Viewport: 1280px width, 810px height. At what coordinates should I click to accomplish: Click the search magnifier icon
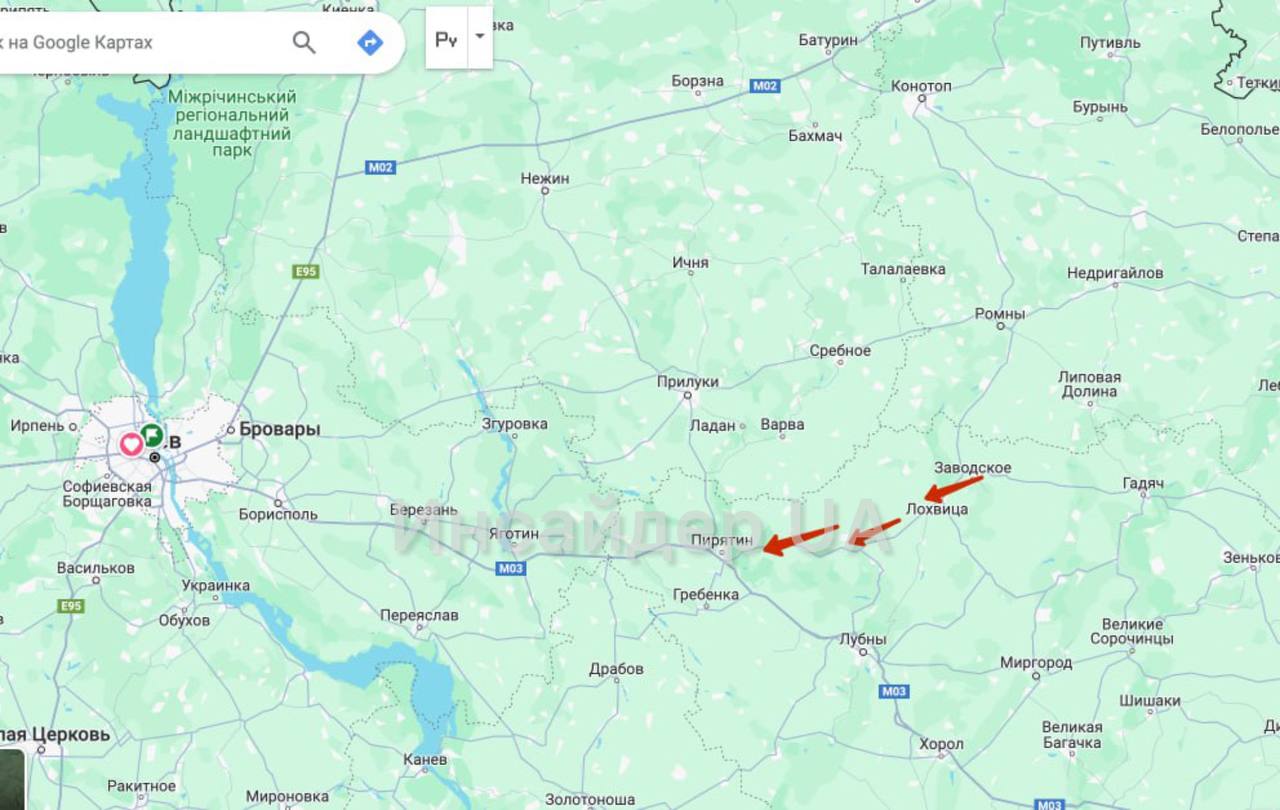pyautogui.click(x=304, y=42)
